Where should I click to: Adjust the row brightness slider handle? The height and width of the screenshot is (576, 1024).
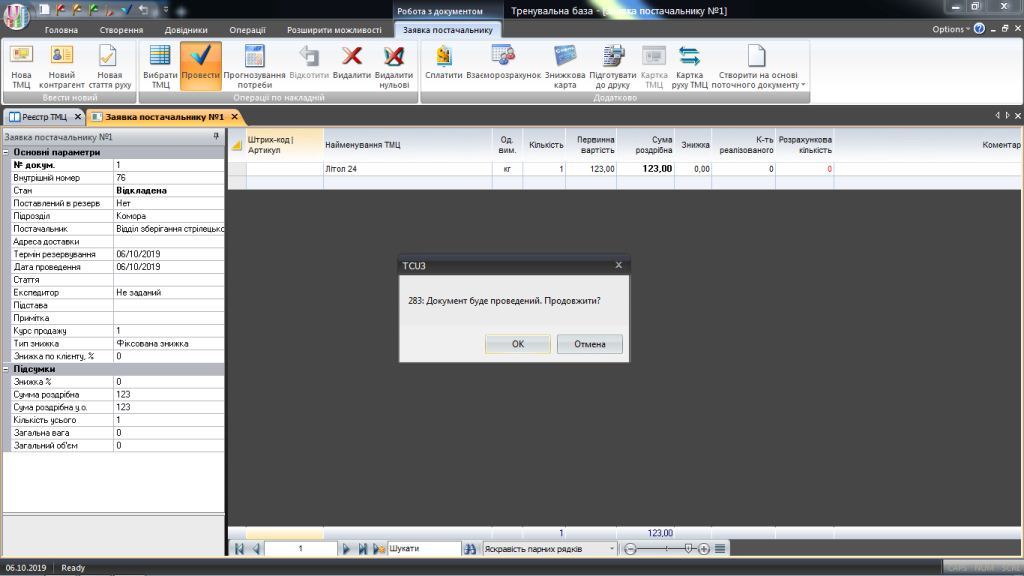pos(688,549)
